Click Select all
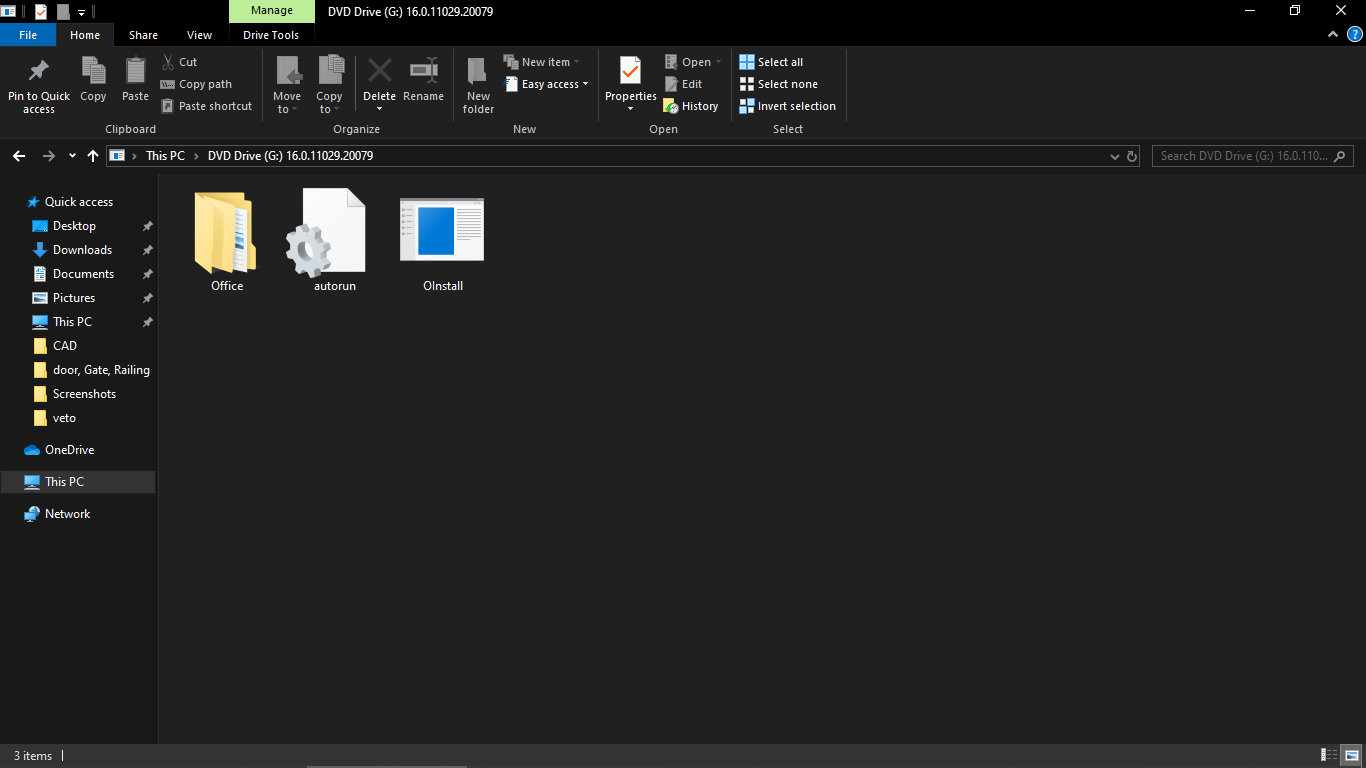This screenshot has width=1366, height=768. click(x=771, y=62)
